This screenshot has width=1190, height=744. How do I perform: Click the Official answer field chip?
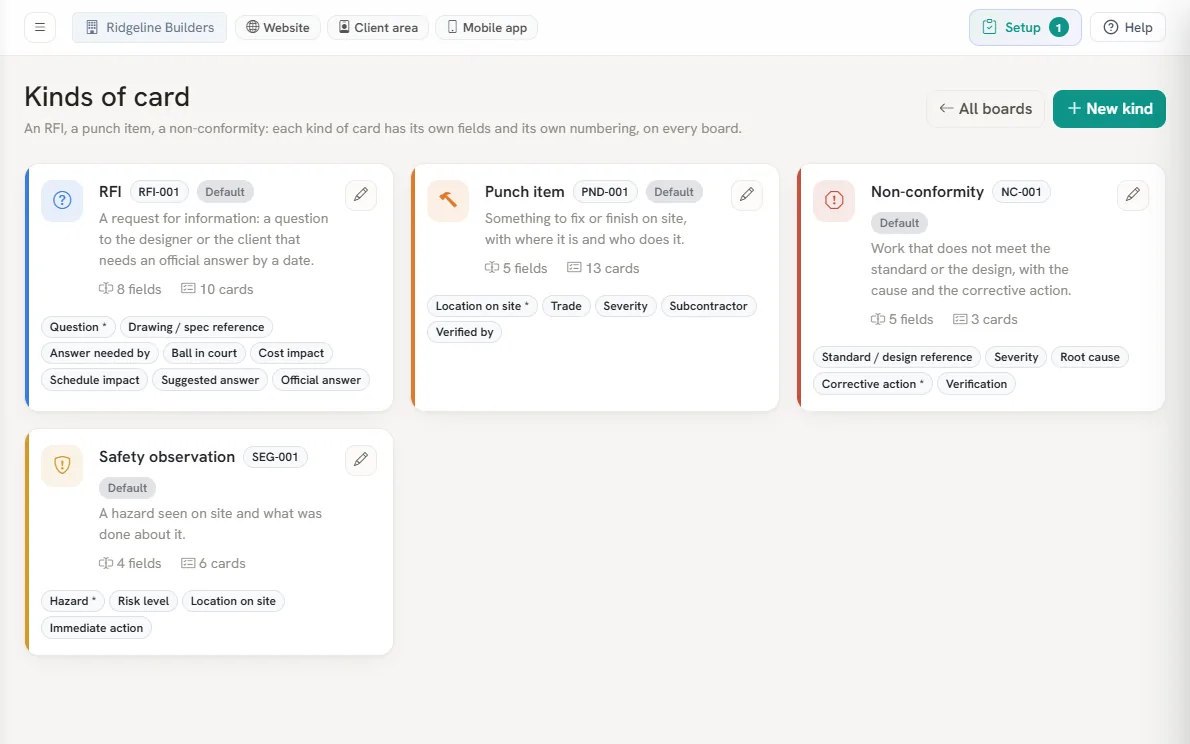click(321, 380)
